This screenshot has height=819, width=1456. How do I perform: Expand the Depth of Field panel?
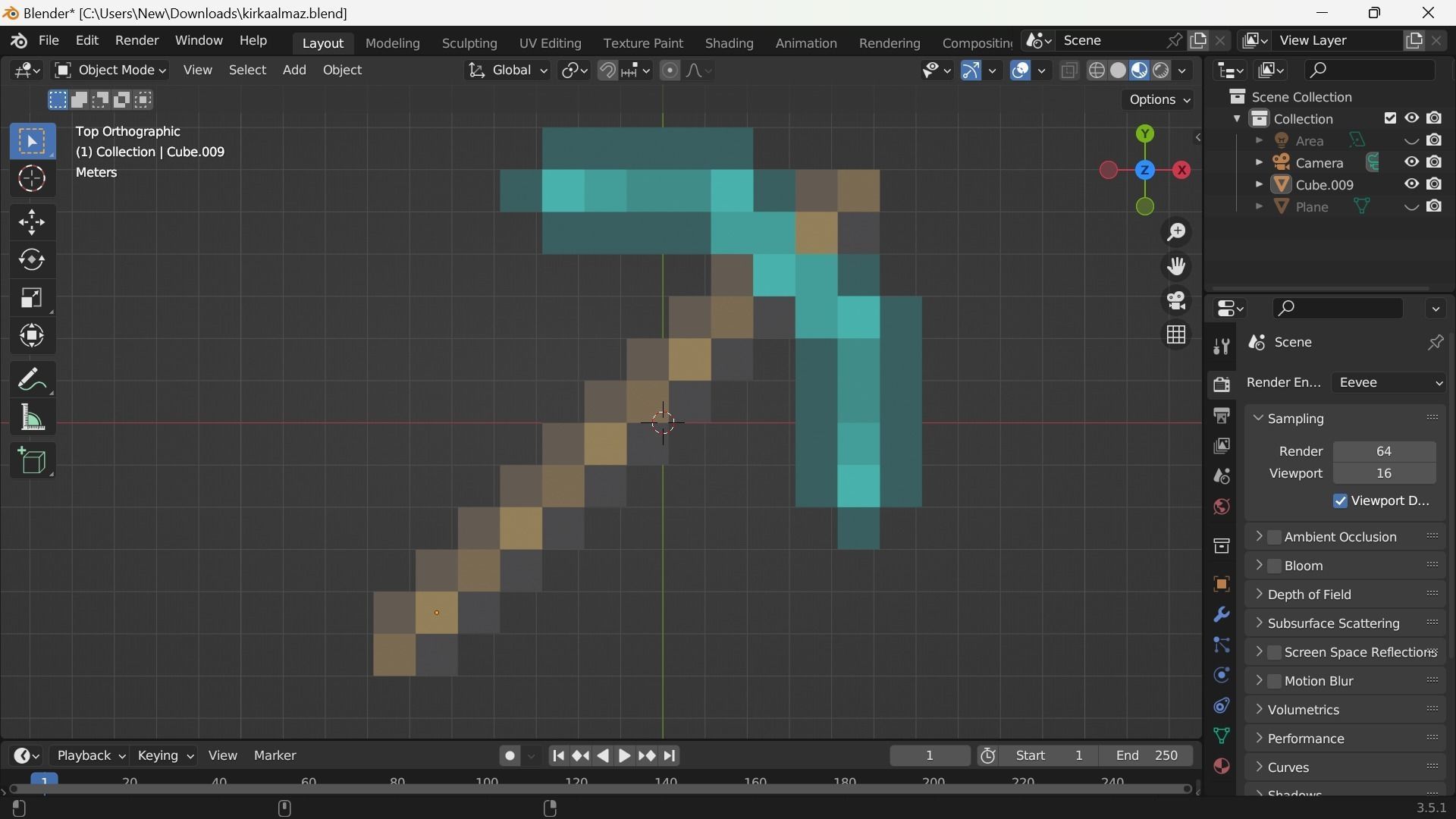coord(1309,595)
